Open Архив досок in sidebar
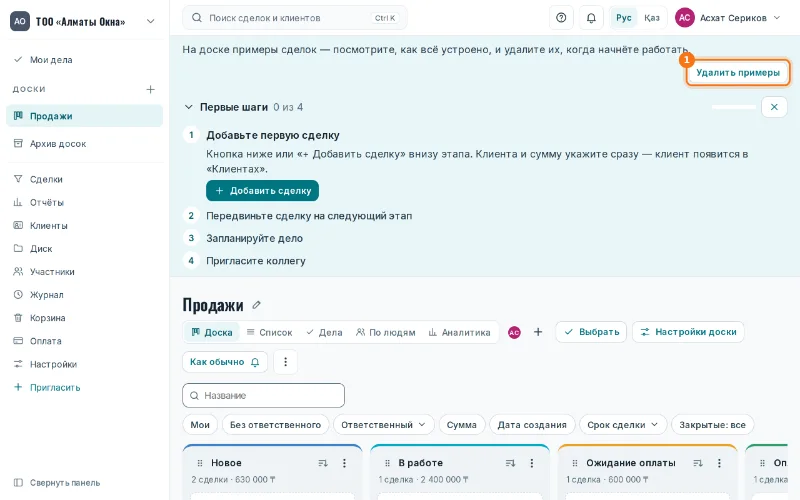 coord(85,144)
